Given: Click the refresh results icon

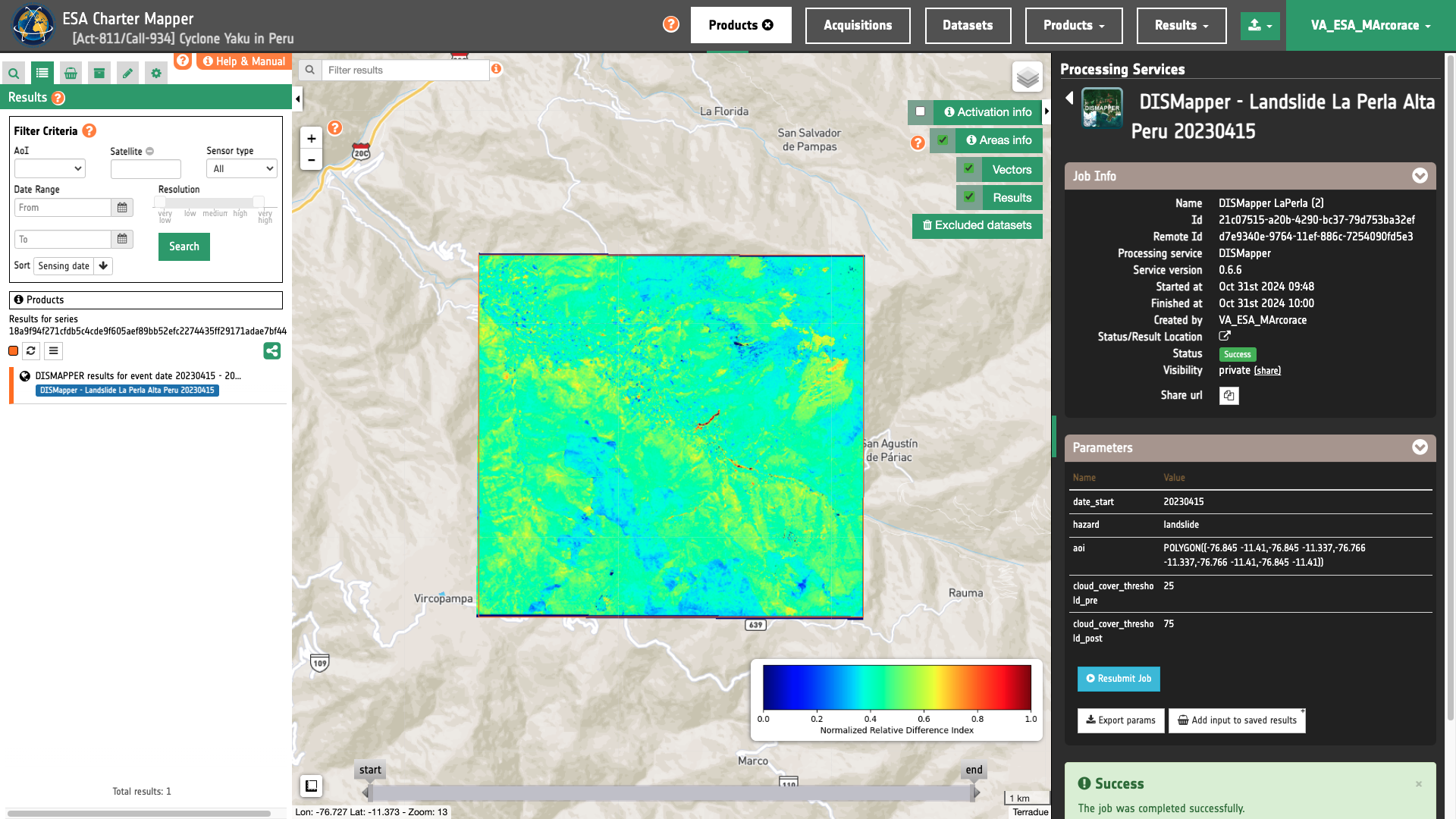Looking at the screenshot, I should pos(31,351).
